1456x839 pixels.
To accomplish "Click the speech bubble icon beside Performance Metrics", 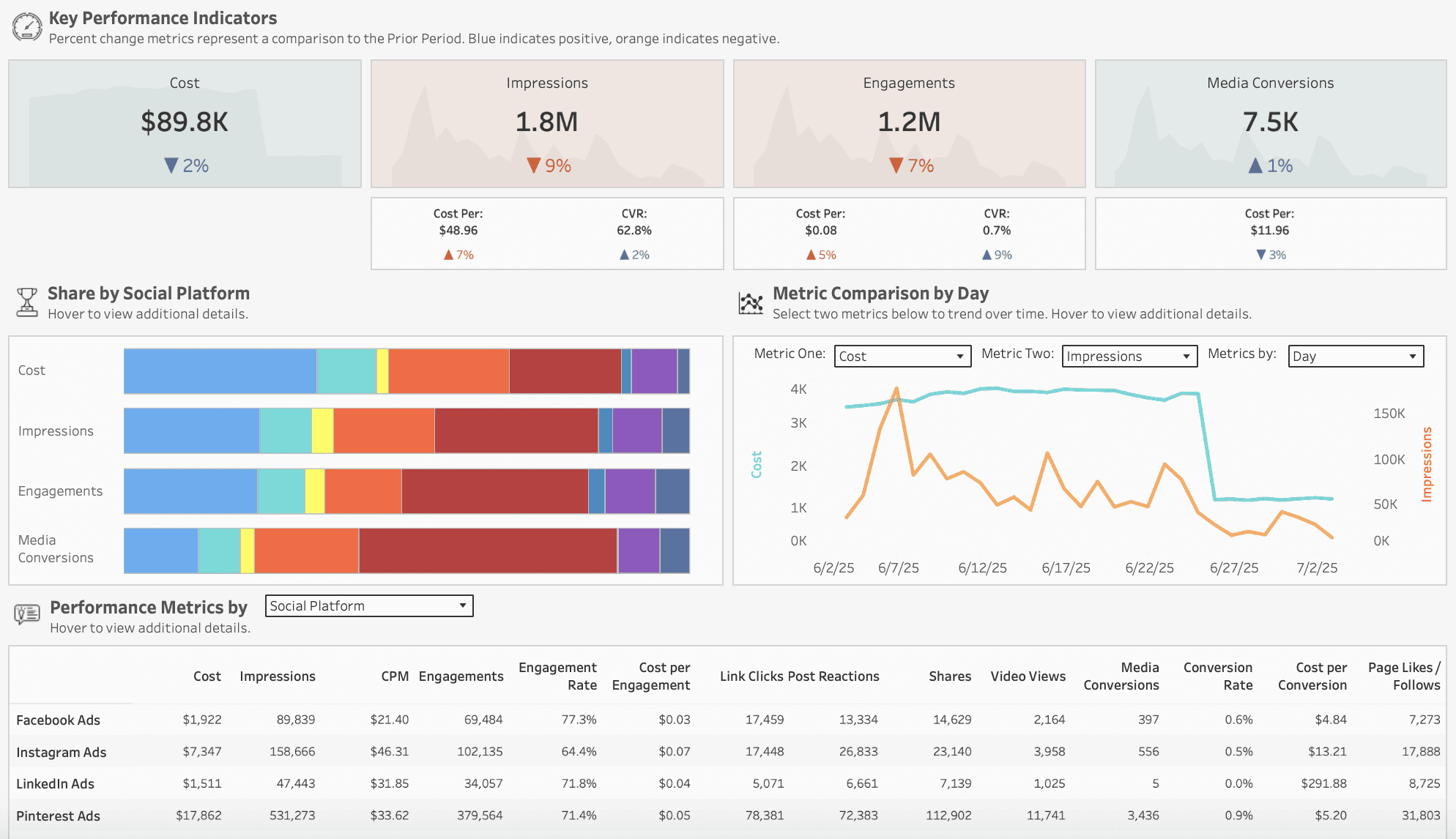I will coord(27,614).
